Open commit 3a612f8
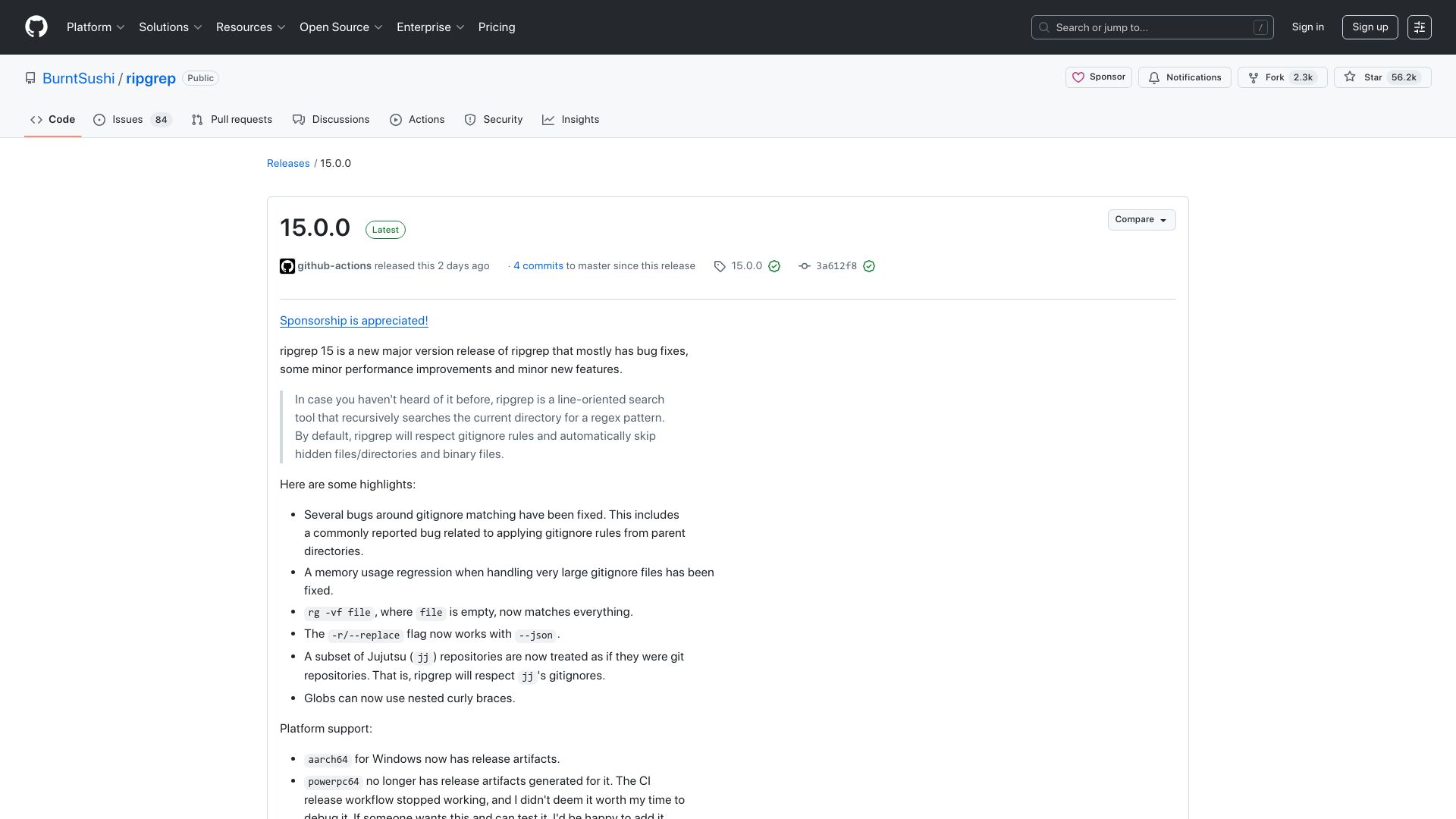This screenshot has width=1456, height=819. click(x=836, y=266)
